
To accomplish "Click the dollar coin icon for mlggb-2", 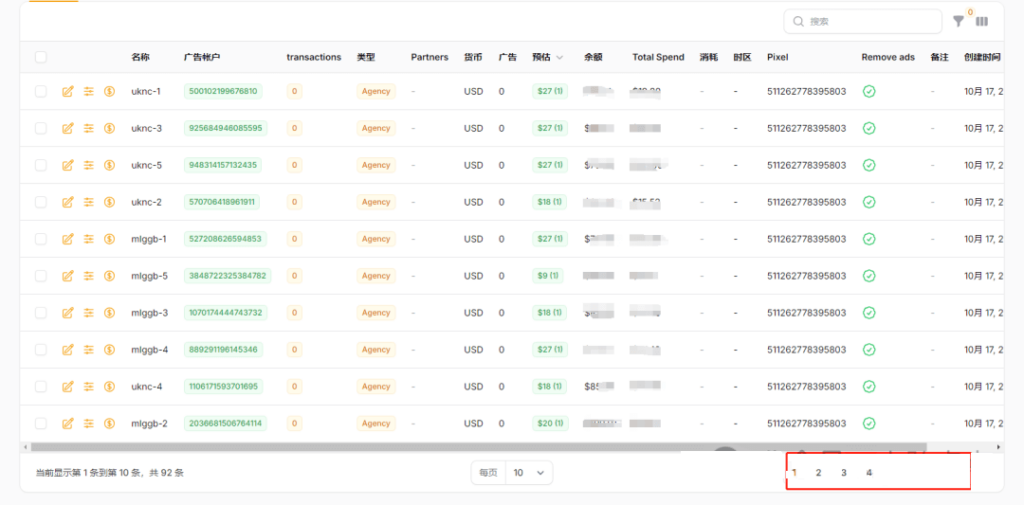I will 109,424.
